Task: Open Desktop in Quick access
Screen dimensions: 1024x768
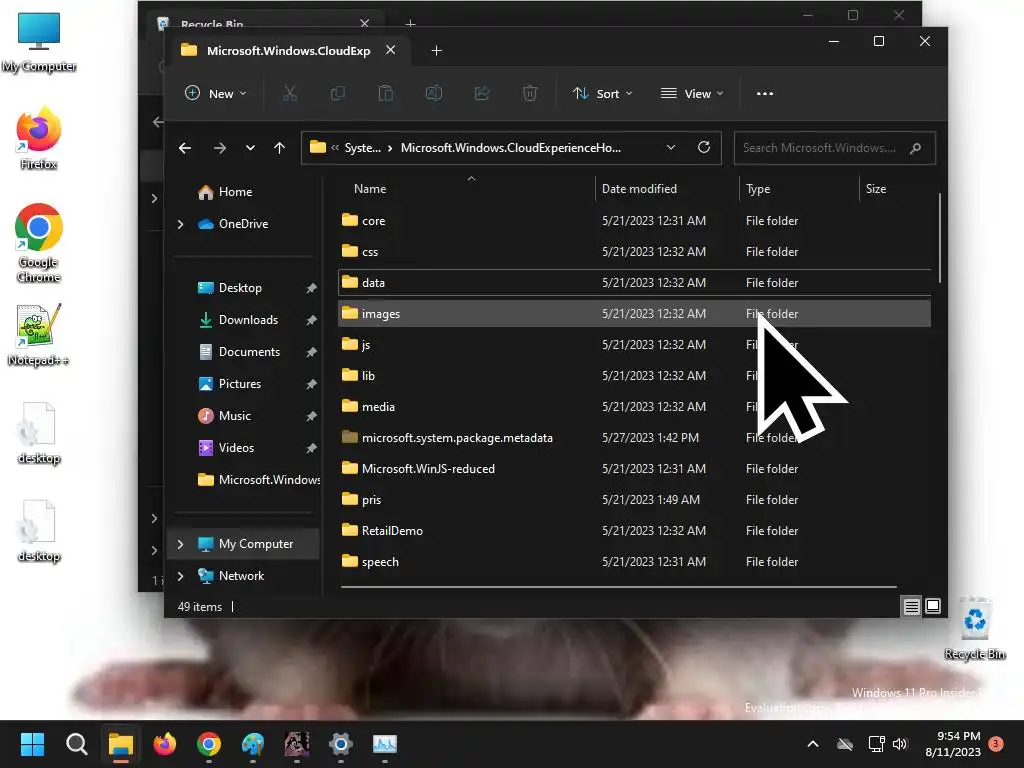Action: (240, 288)
